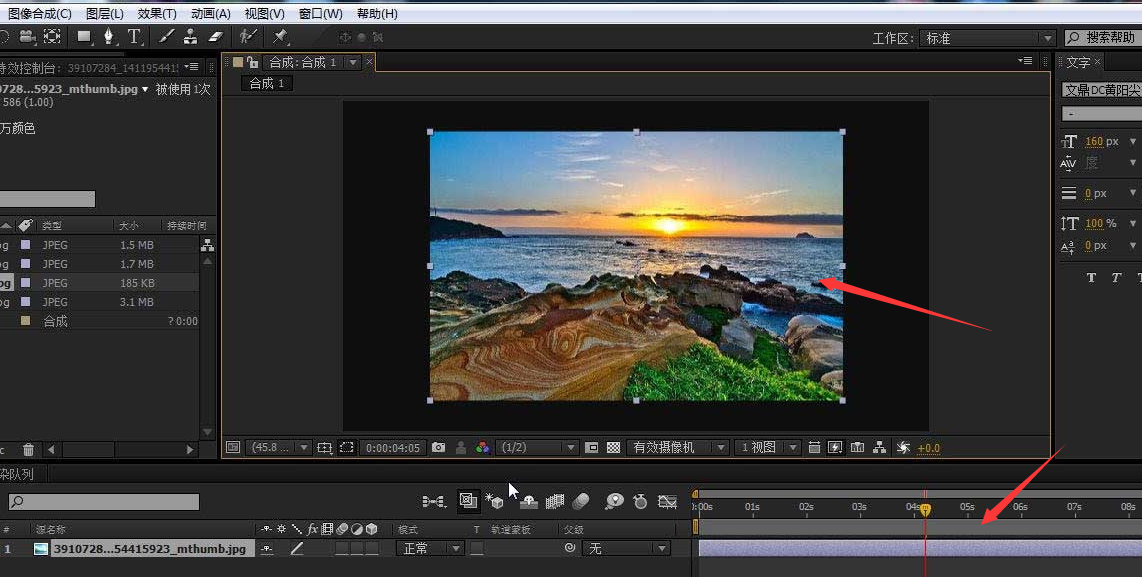This screenshot has width=1142, height=577.
Task: Open the 动画(A) menu
Action: click(210, 14)
